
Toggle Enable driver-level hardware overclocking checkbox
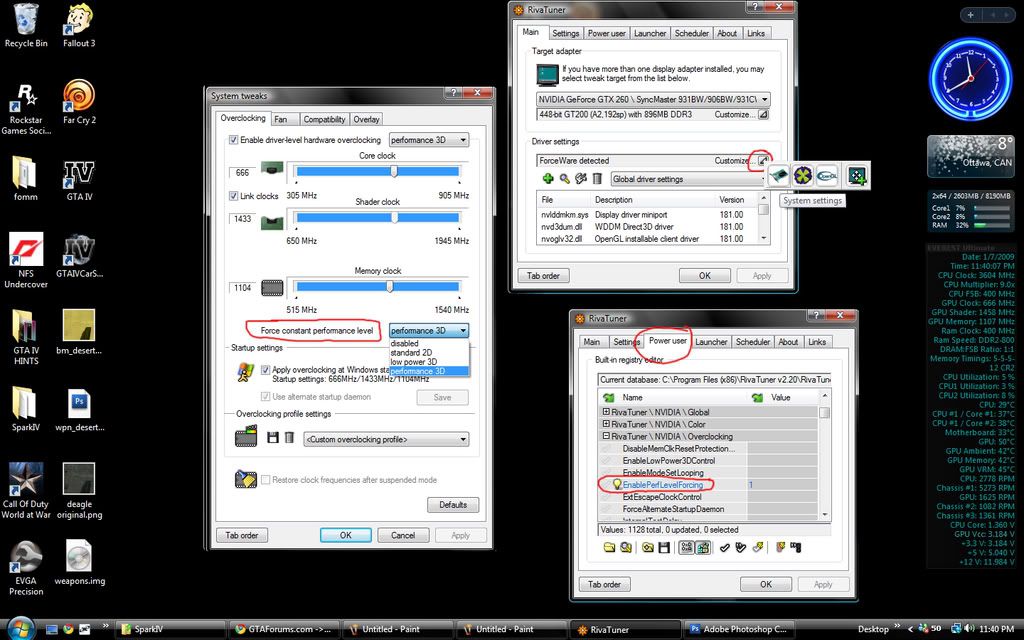coord(235,140)
